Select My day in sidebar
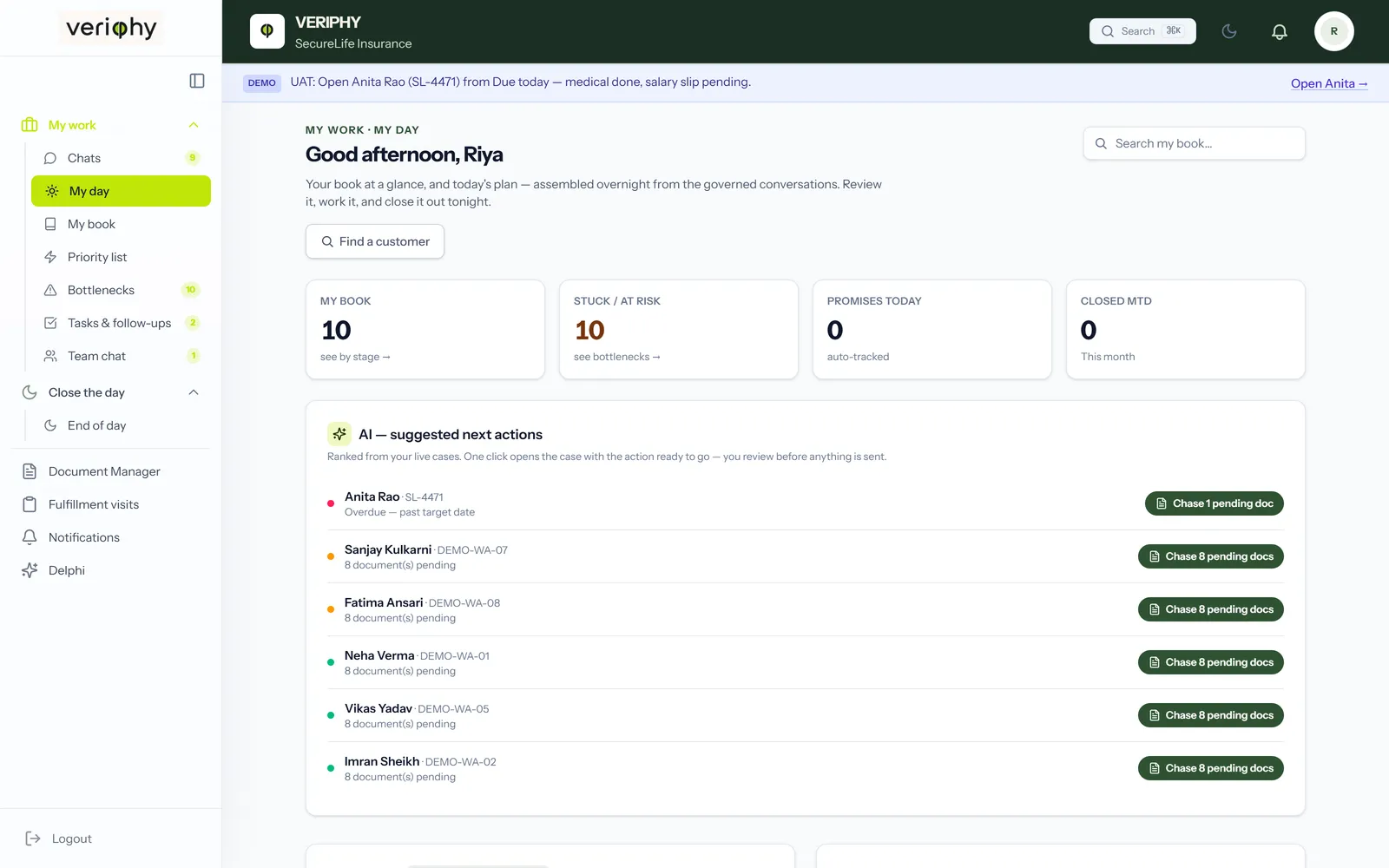This screenshot has height=868, width=1389. [121, 191]
